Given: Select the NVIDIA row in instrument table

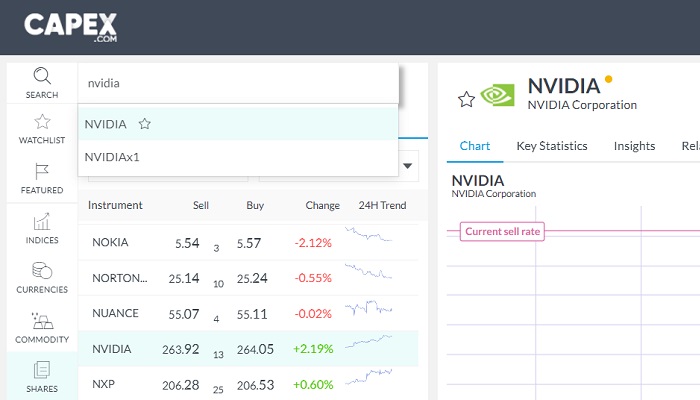Looking at the screenshot, I should (248, 349).
